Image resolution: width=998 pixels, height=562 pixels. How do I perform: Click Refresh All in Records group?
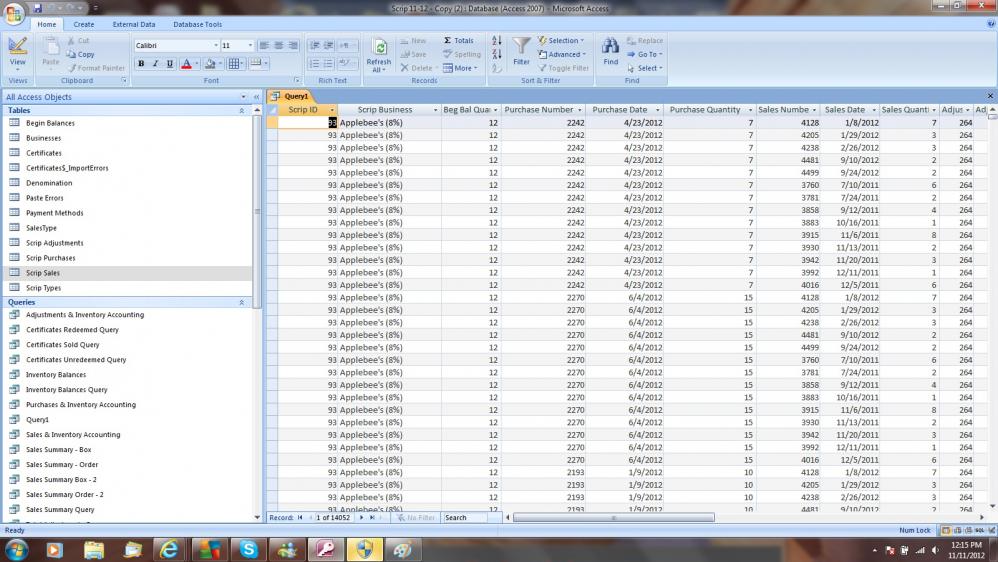[379, 55]
